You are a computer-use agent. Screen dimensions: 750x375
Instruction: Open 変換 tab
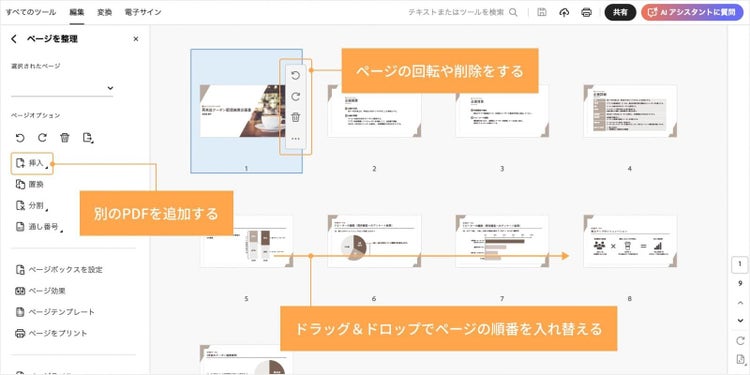click(x=104, y=12)
